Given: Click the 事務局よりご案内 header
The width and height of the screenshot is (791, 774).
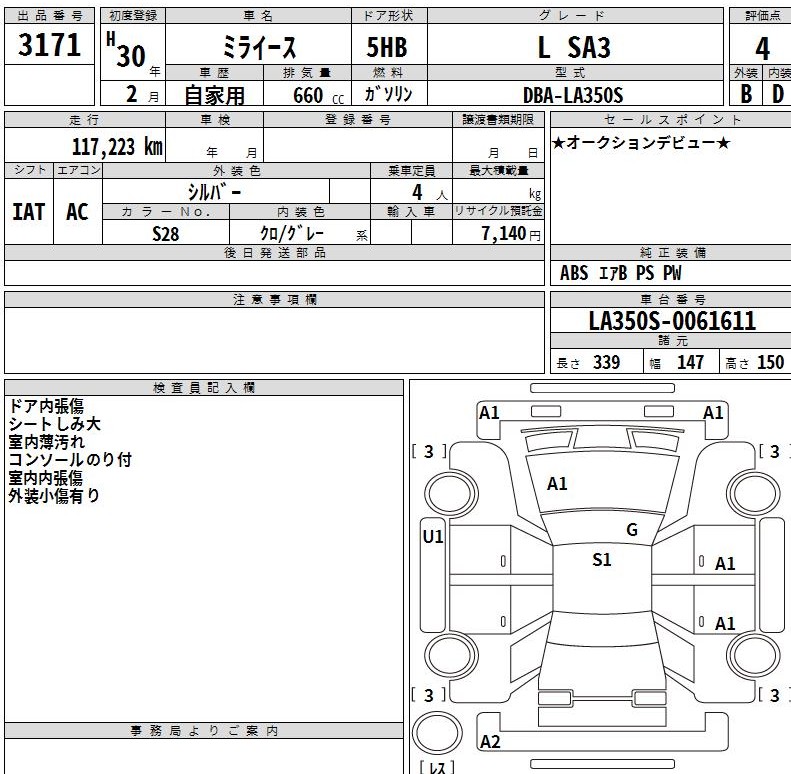Looking at the screenshot, I should [x=204, y=731].
